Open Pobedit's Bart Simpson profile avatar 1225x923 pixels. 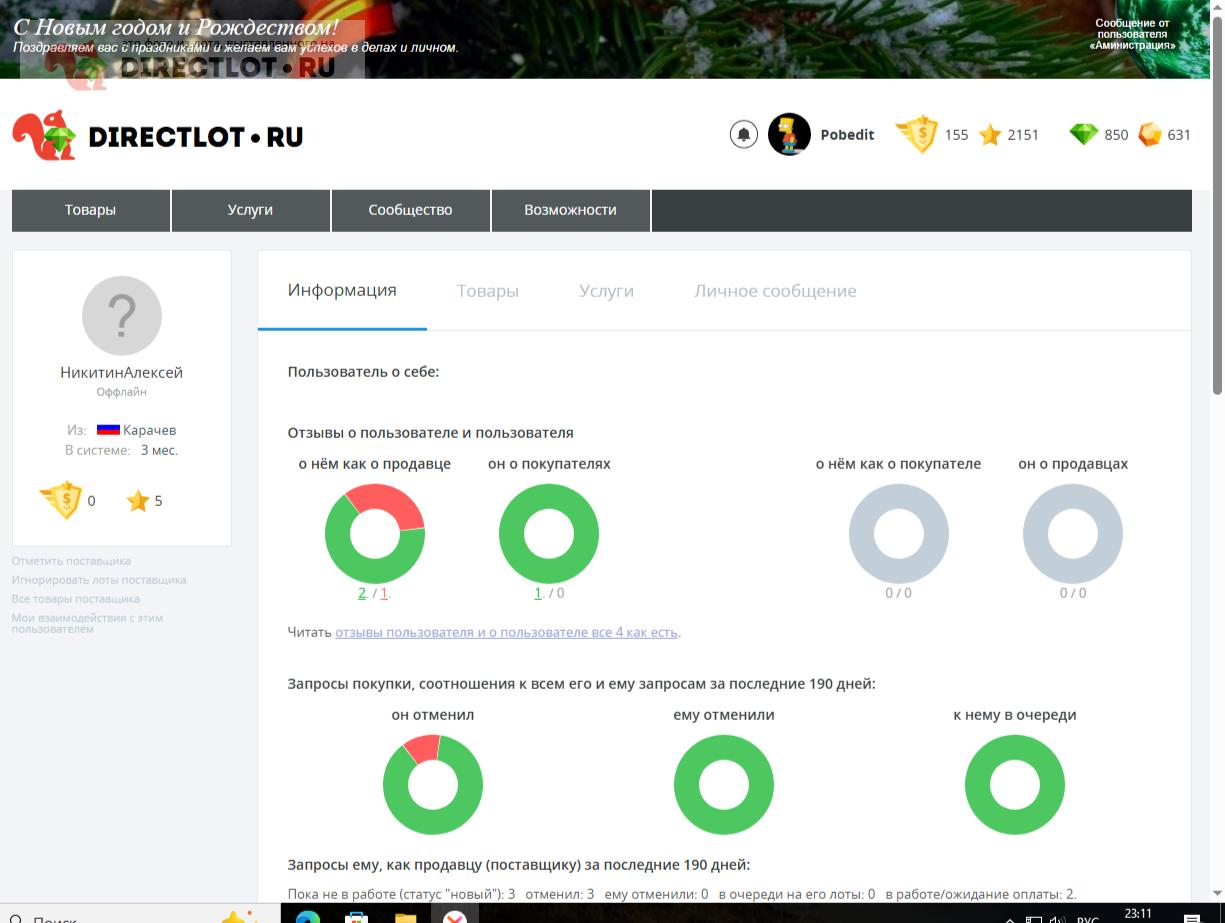[789, 134]
